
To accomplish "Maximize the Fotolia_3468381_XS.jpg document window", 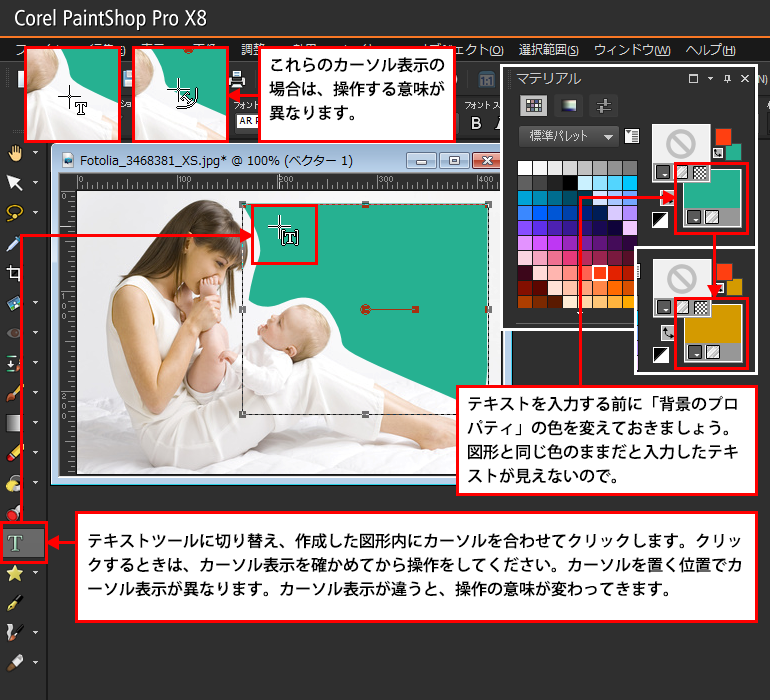I will click(x=454, y=161).
